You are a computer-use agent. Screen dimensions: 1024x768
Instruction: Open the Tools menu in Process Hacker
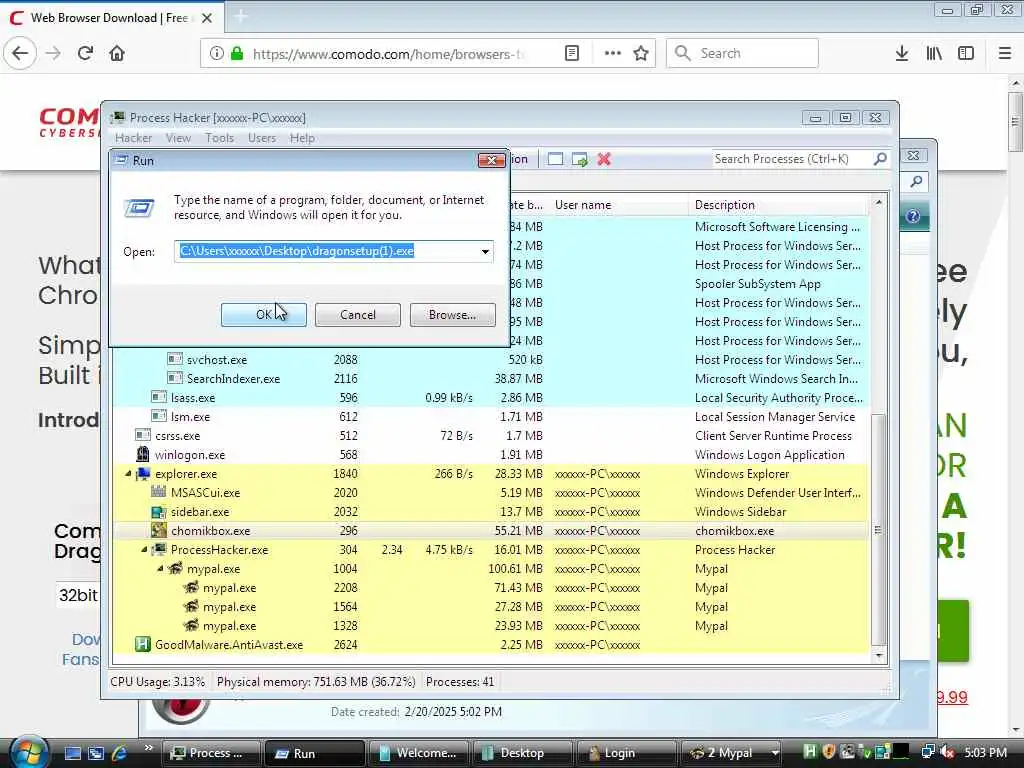pyautogui.click(x=219, y=138)
